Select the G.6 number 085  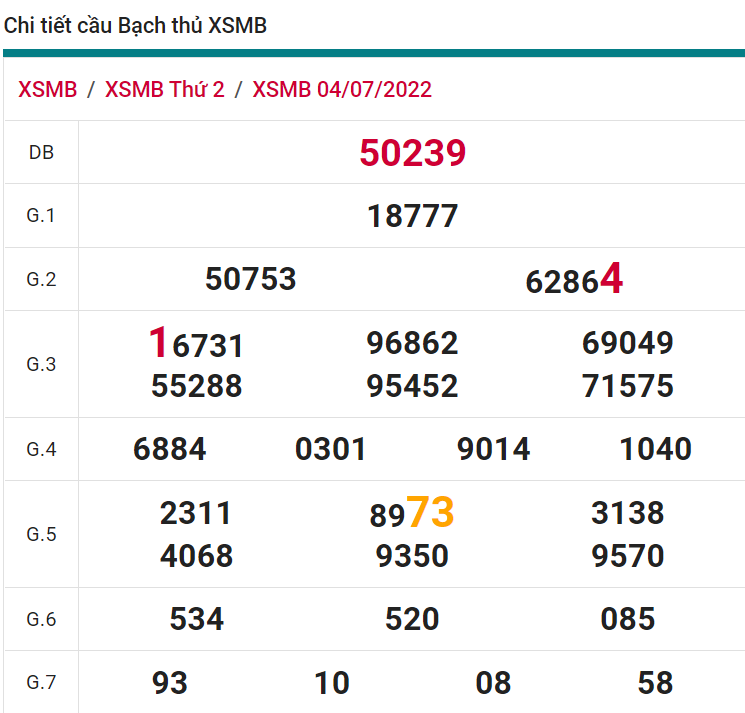[x=627, y=619]
